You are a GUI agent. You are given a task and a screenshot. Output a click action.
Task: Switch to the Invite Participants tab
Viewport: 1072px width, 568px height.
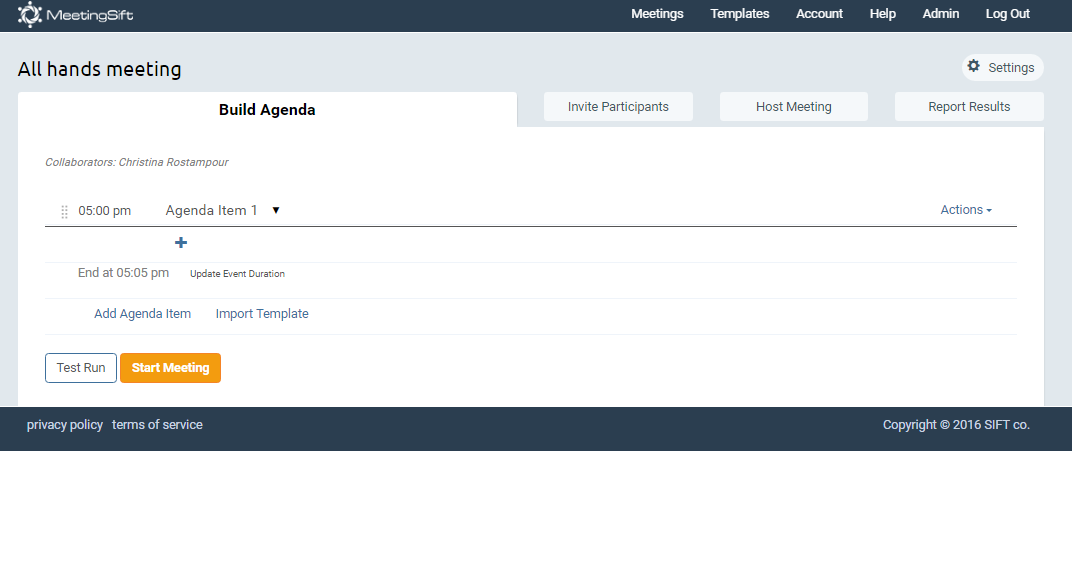pyautogui.click(x=618, y=107)
